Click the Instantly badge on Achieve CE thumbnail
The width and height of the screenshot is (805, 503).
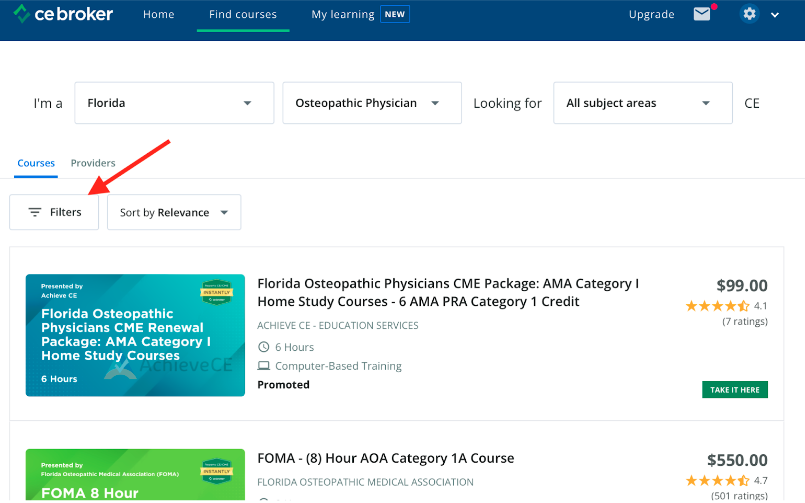point(216,292)
